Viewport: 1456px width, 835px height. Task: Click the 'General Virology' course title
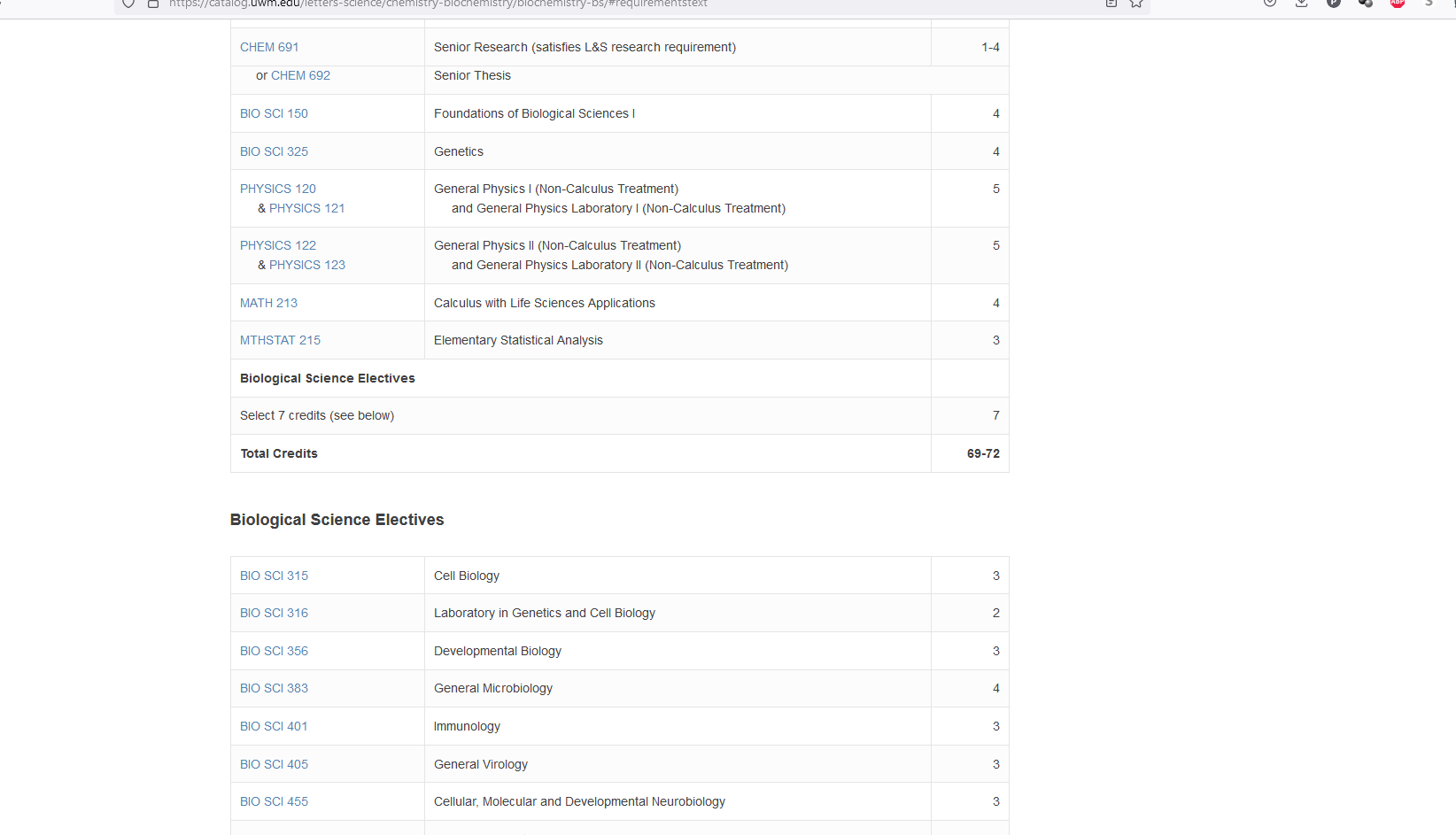[481, 764]
